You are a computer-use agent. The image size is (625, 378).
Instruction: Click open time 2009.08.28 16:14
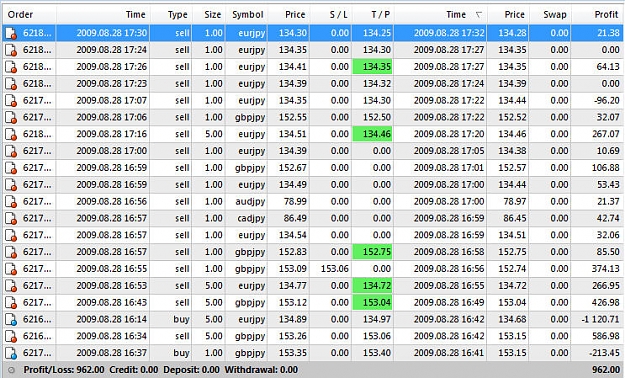click(112, 320)
